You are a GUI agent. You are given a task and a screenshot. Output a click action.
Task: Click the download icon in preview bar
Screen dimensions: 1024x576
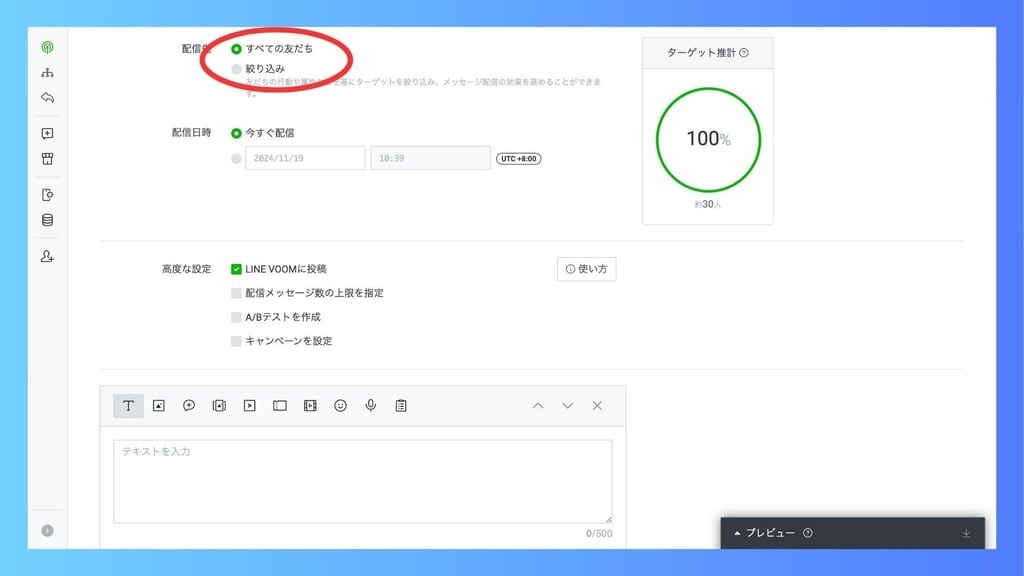(966, 534)
